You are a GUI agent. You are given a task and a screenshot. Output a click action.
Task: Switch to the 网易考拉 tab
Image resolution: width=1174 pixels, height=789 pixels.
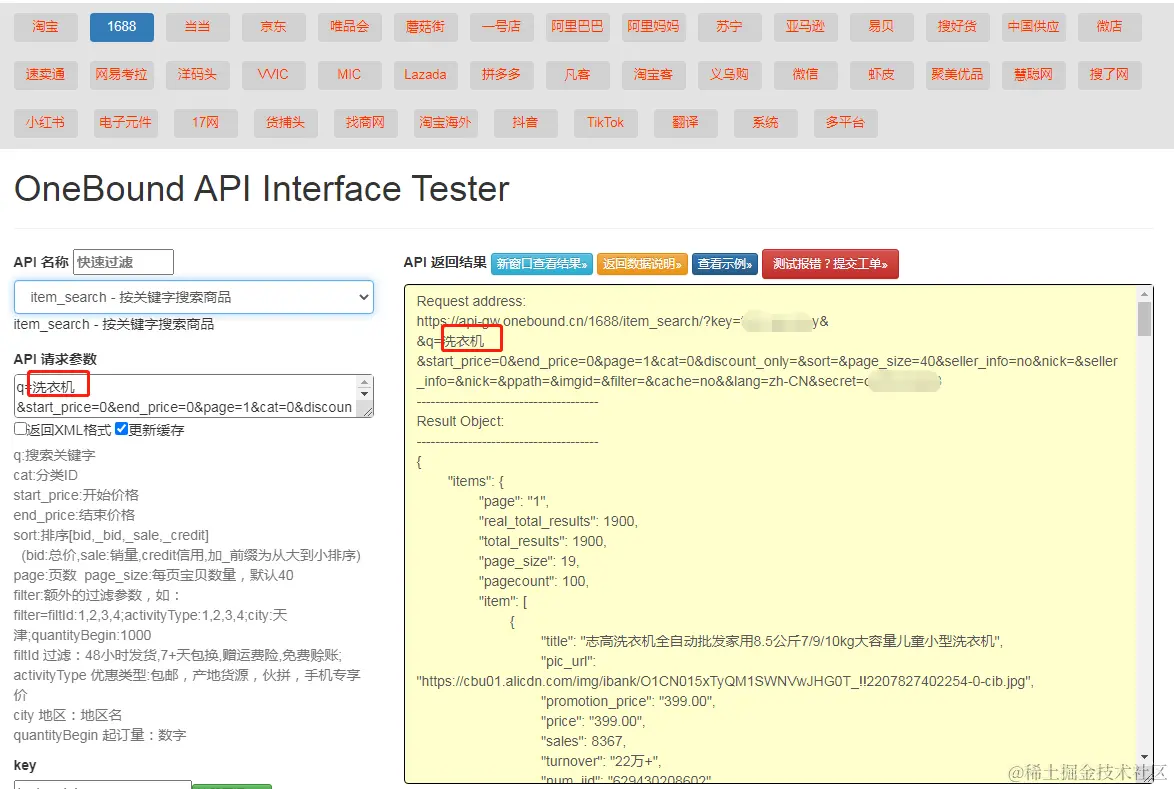click(121, 75)
